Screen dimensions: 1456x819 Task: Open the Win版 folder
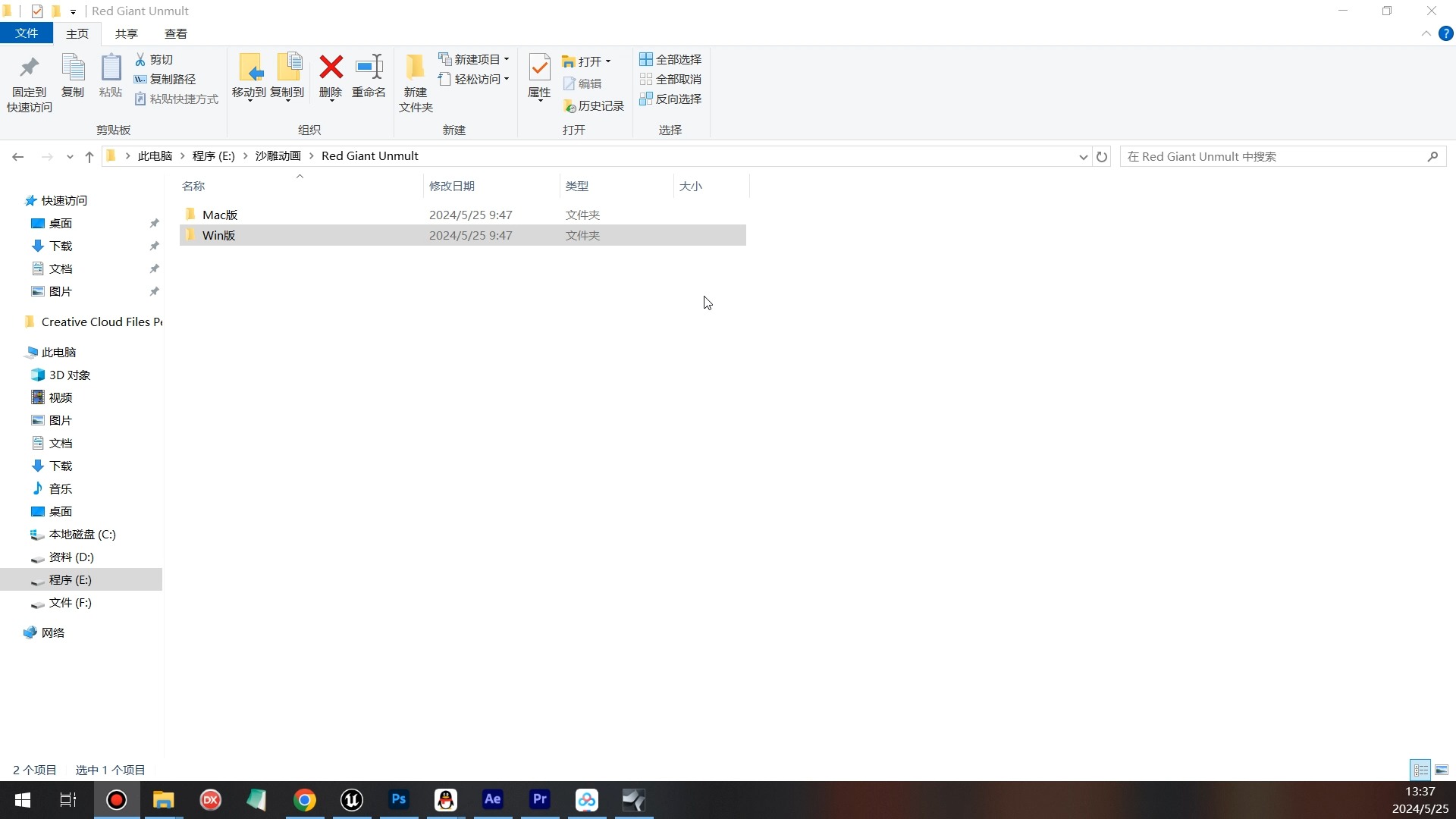219,235
